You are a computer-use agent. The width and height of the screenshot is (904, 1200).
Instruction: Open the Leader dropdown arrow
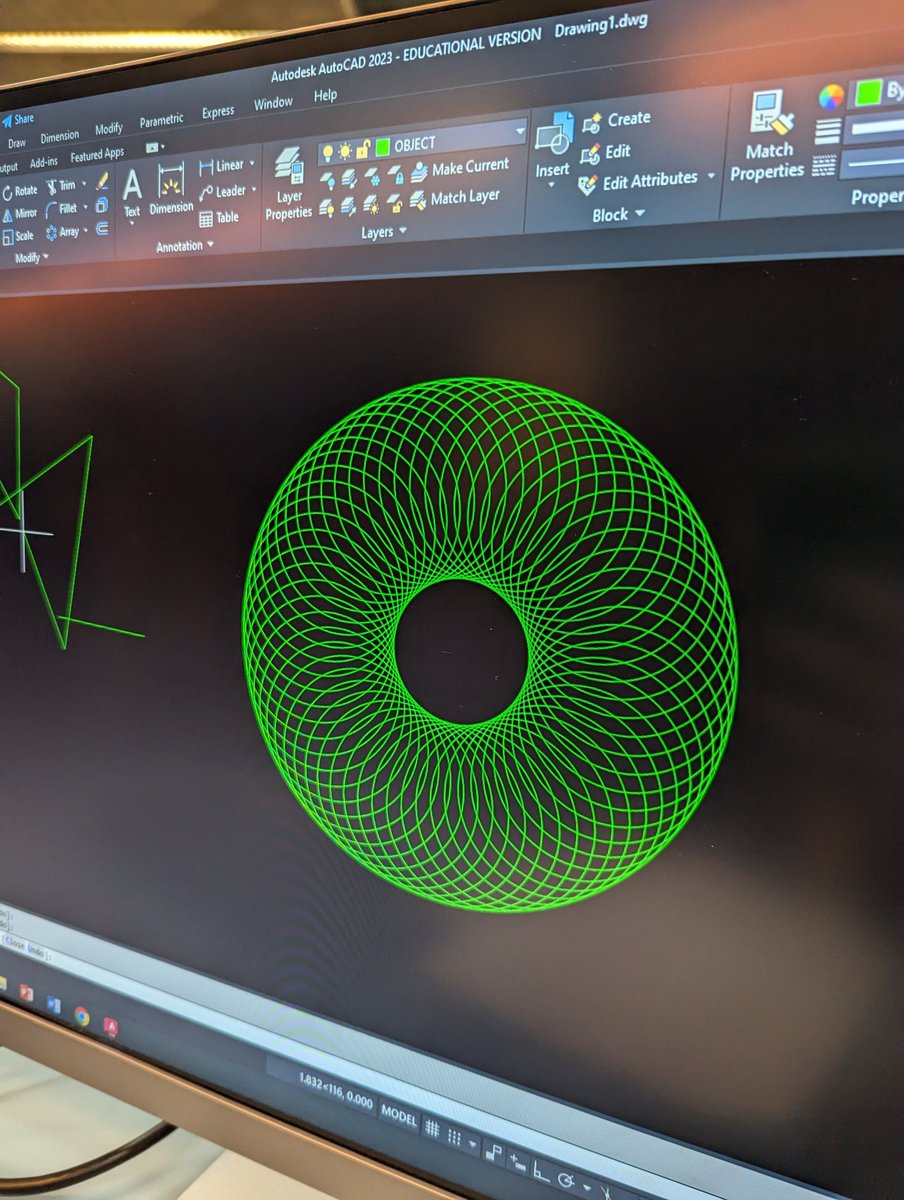click(254, 189)
